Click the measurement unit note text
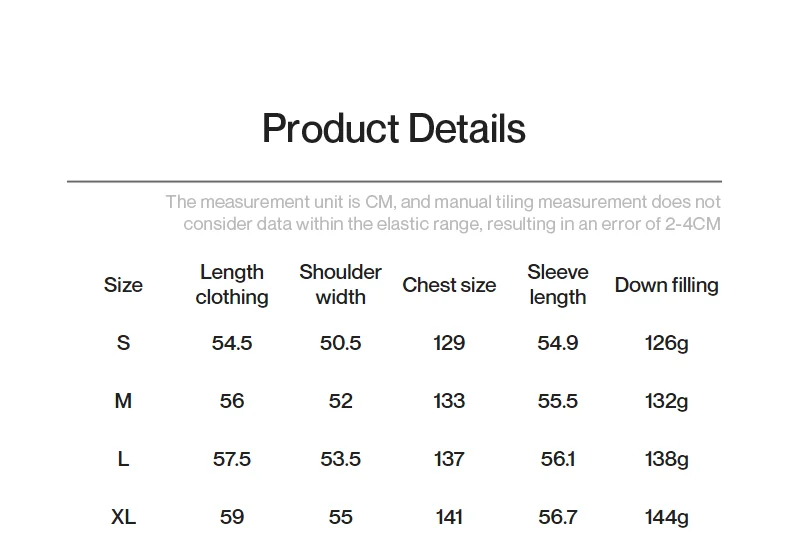This screenshot has height=545, width=790. point(443,213)
